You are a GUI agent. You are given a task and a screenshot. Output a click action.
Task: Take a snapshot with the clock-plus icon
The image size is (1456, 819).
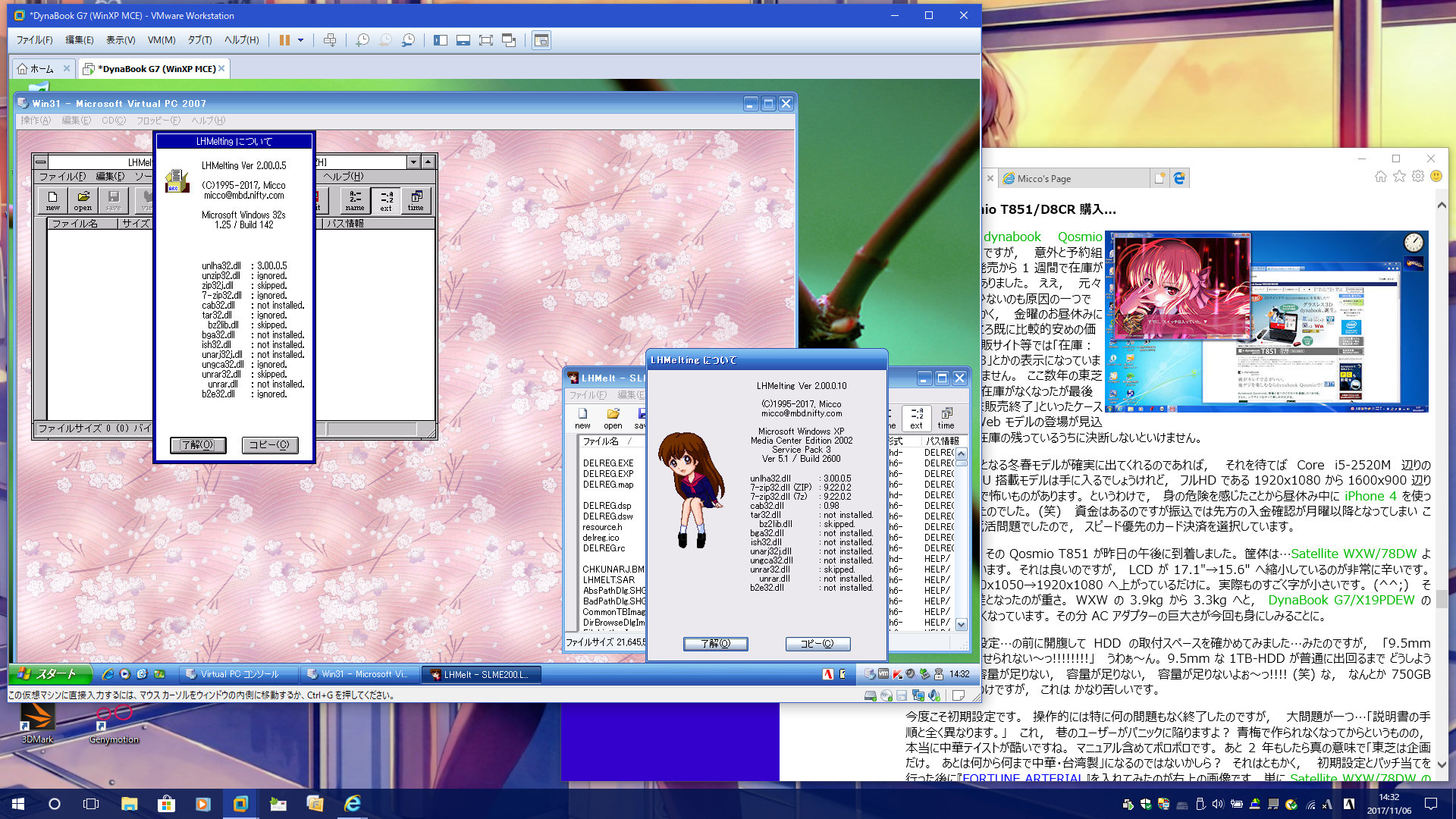coord(362,40)
